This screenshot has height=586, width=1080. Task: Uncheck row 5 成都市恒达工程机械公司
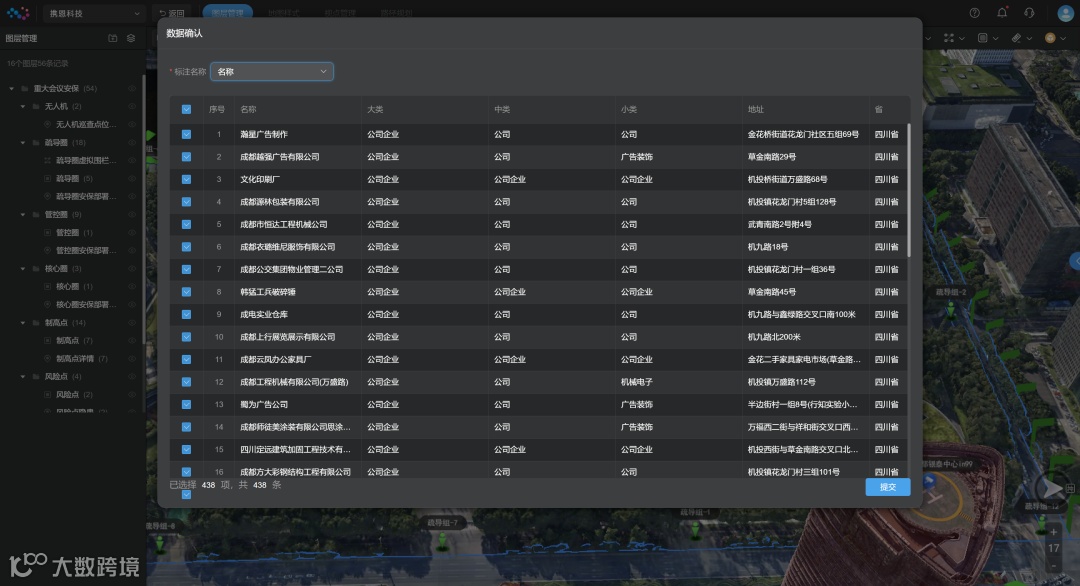point(187,224)
